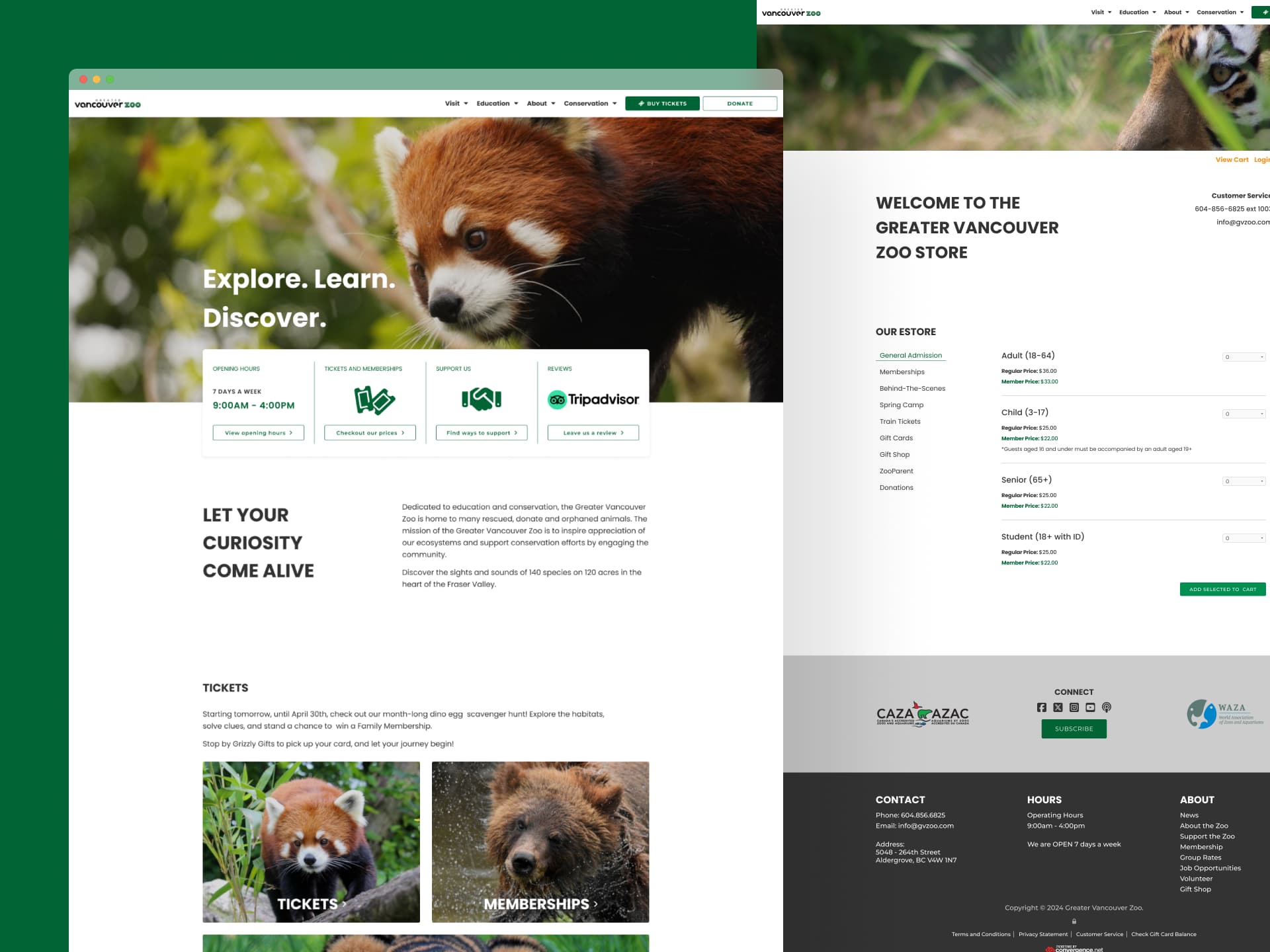Image resolution: width=1270 pixels, height=952 pixels.
Task: Select the General Admission tab in eStore
Action: click(909, 355)
